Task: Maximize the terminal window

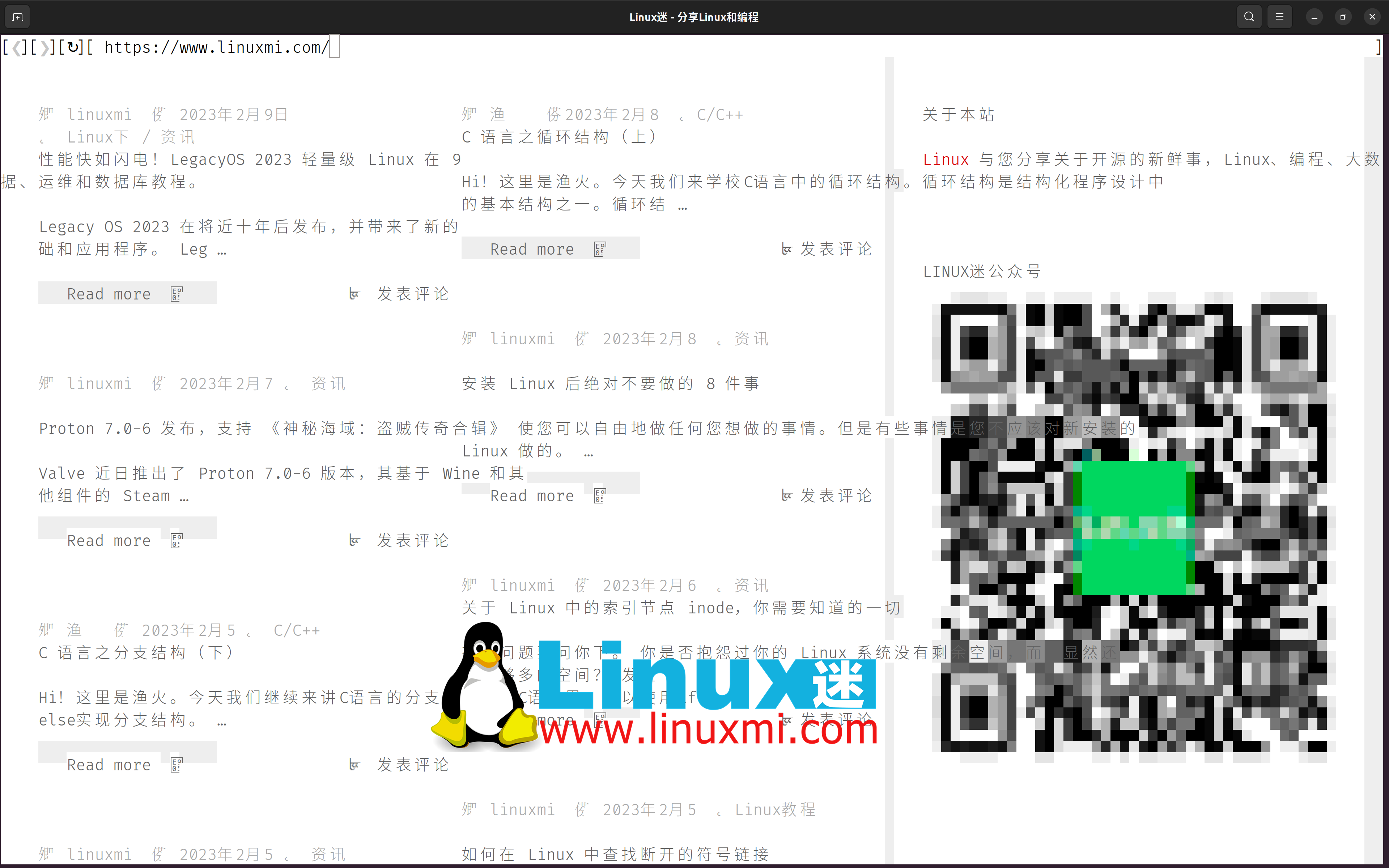Action: tap(1343, 17)
